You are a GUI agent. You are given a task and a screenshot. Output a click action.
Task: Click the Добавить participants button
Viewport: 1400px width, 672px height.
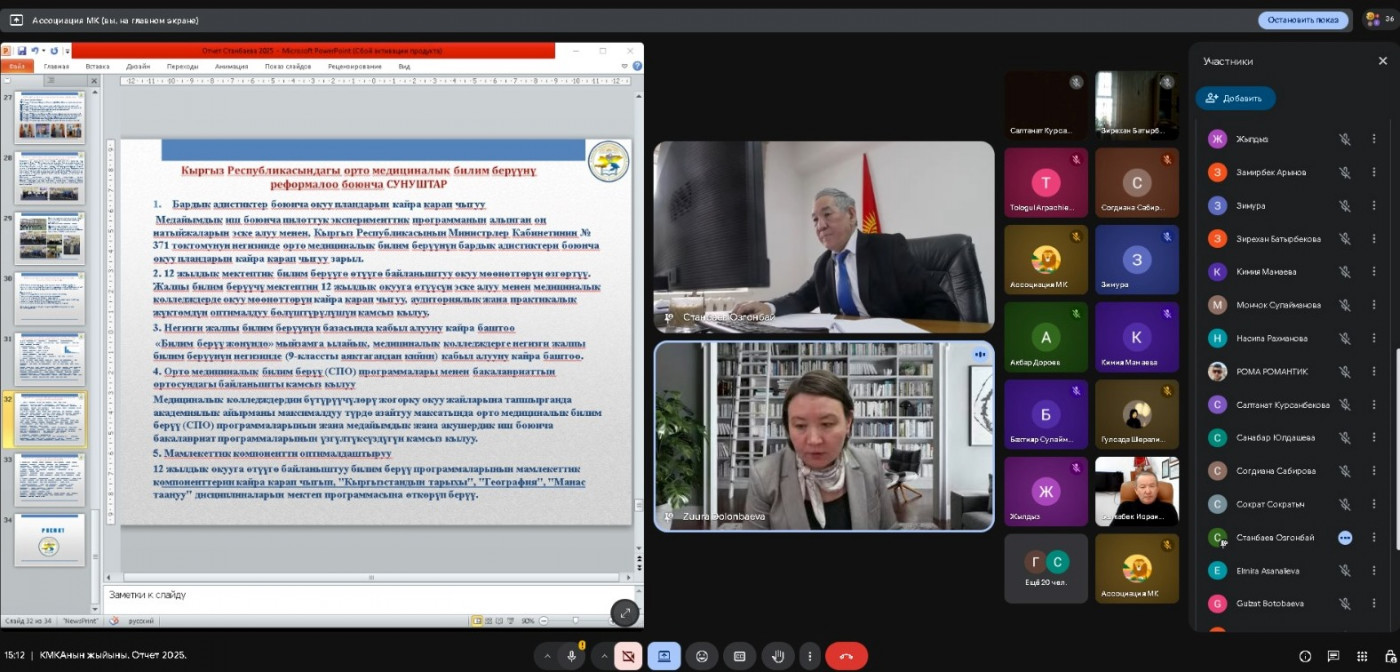1235,98
